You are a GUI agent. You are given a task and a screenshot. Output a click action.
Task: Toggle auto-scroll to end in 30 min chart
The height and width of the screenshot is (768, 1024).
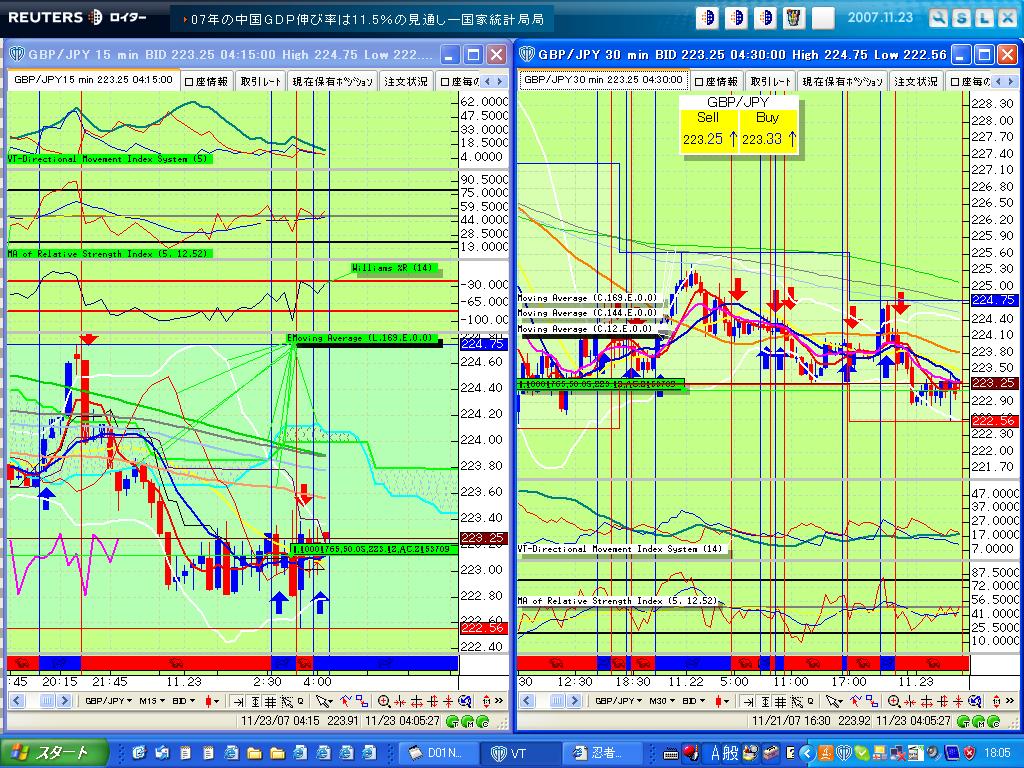(748, 702)
